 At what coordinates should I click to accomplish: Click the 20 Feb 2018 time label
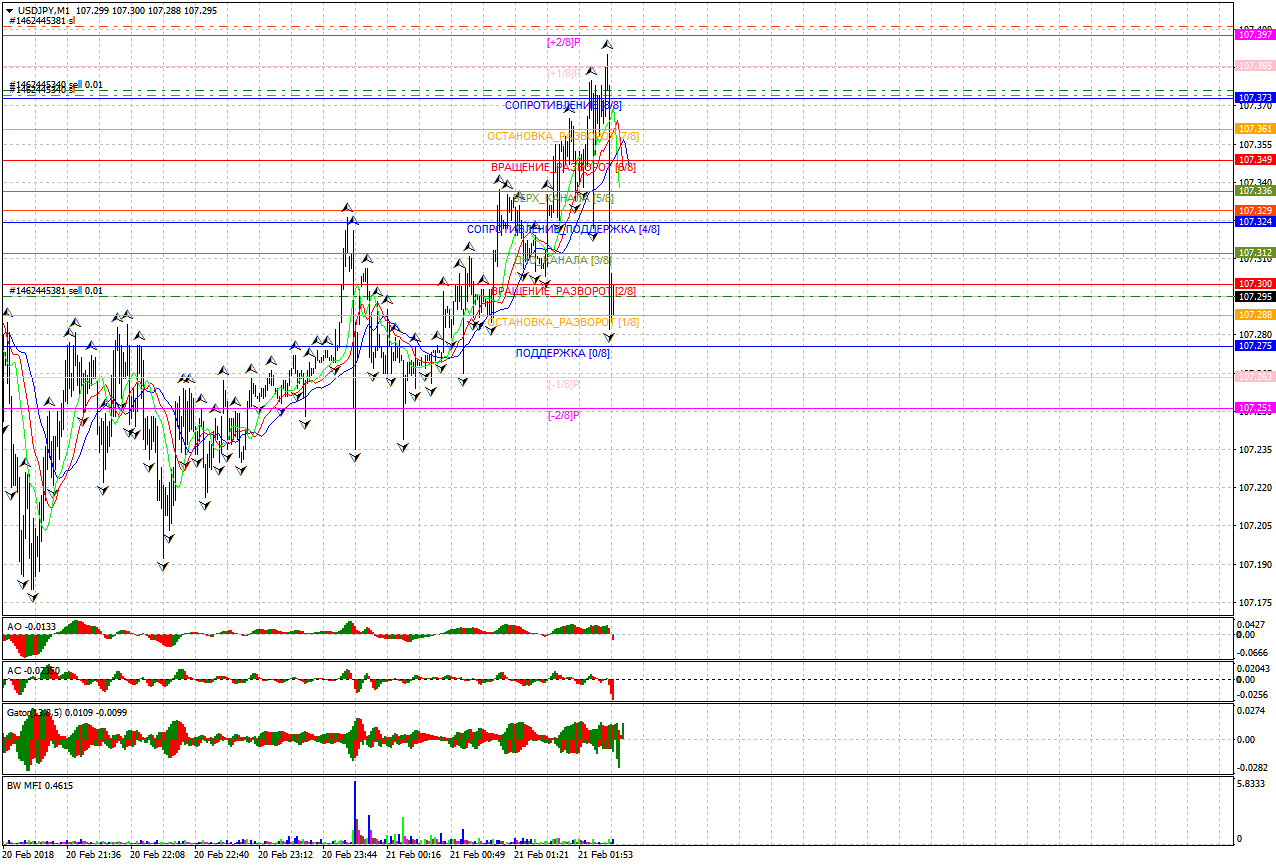pos(29,855)
